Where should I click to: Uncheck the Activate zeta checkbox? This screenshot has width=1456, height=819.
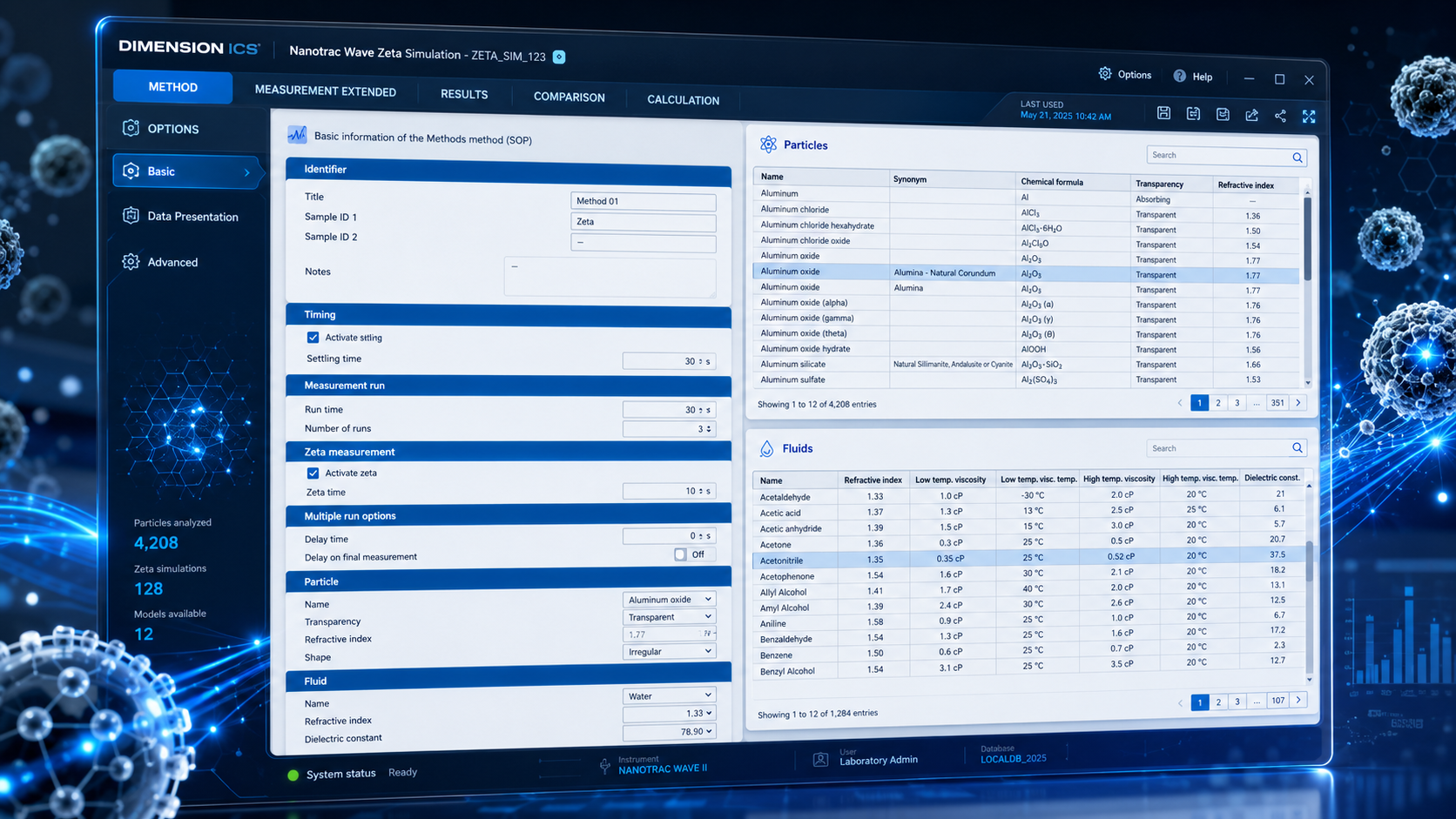[x=313, y=473]
